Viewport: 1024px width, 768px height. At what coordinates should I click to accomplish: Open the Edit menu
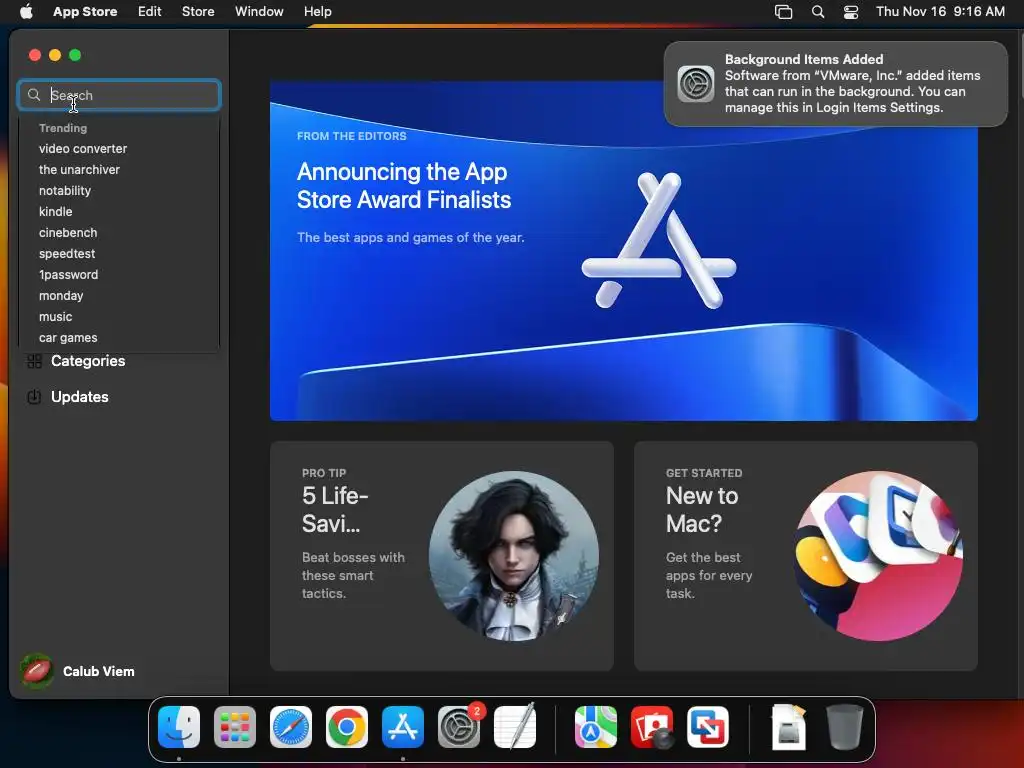coord(150,11)
